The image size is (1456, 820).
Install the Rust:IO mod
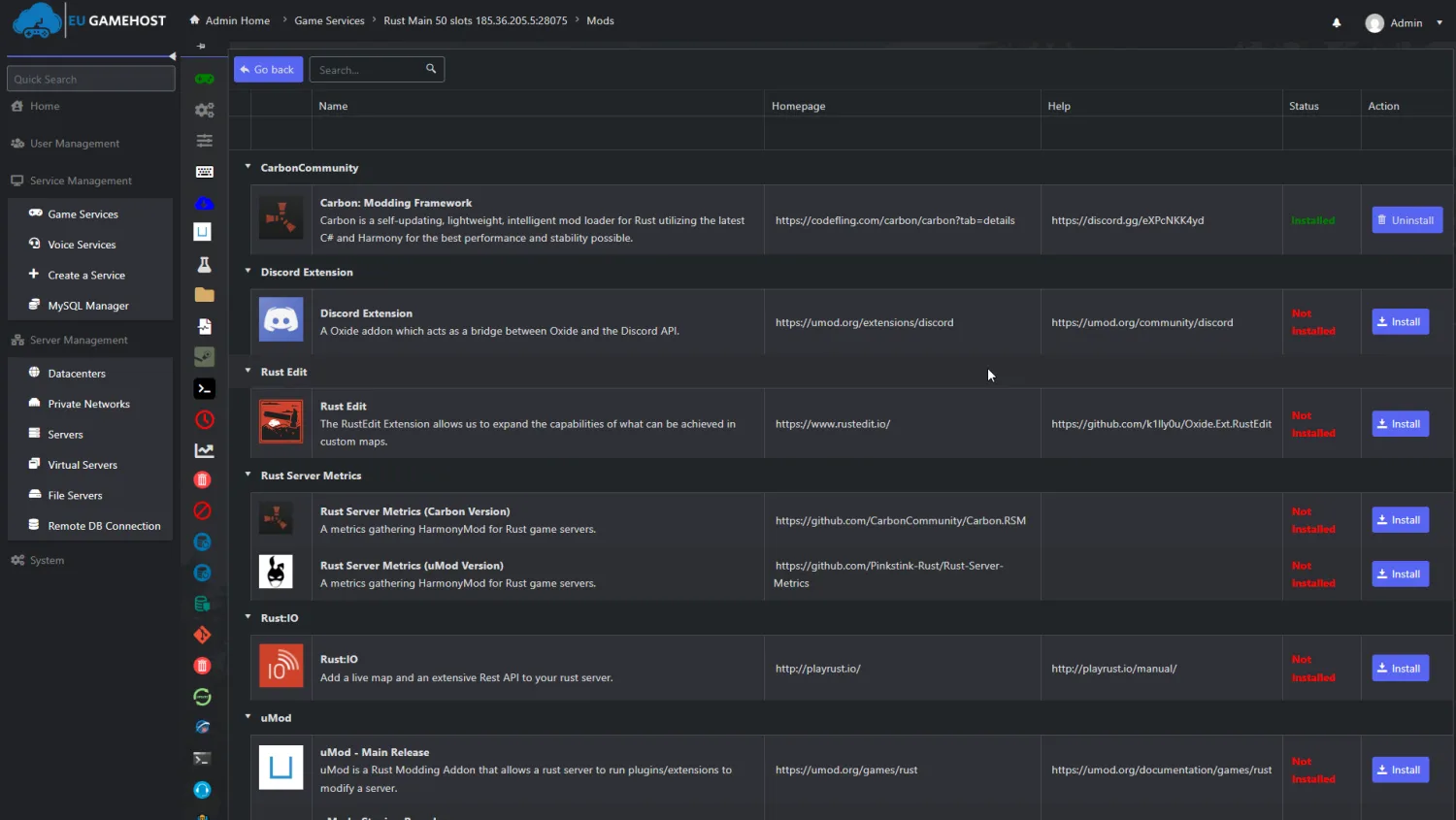[x=1400, y=669]
